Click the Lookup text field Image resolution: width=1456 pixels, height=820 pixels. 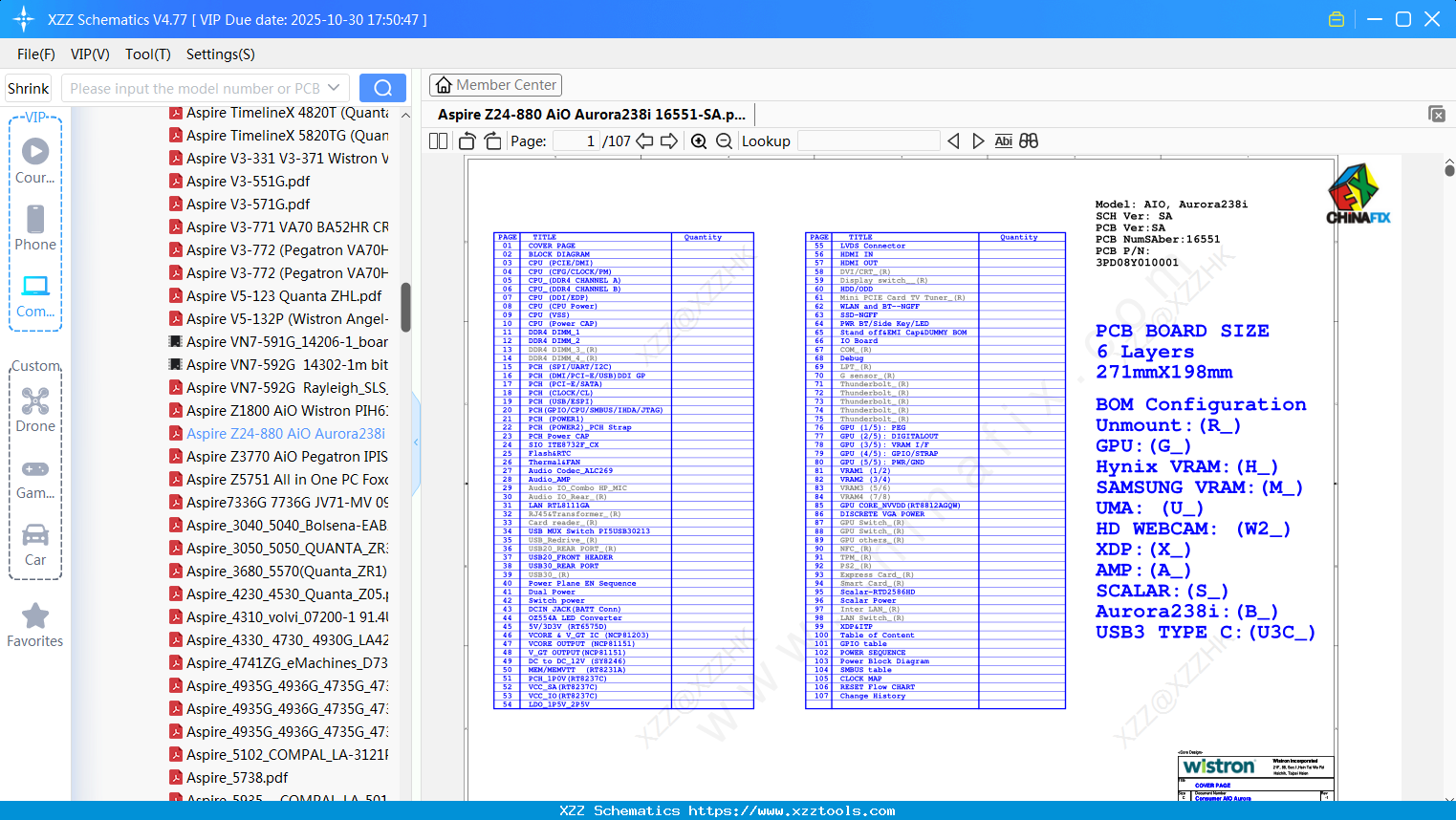click(868, 141)
